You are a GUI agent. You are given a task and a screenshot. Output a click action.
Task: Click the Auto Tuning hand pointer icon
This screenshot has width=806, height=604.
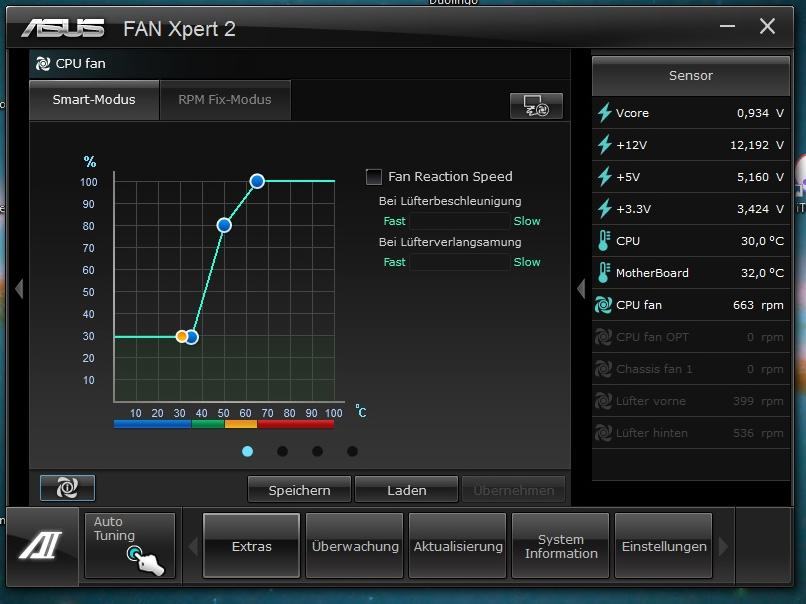click(x=145, y=561)
